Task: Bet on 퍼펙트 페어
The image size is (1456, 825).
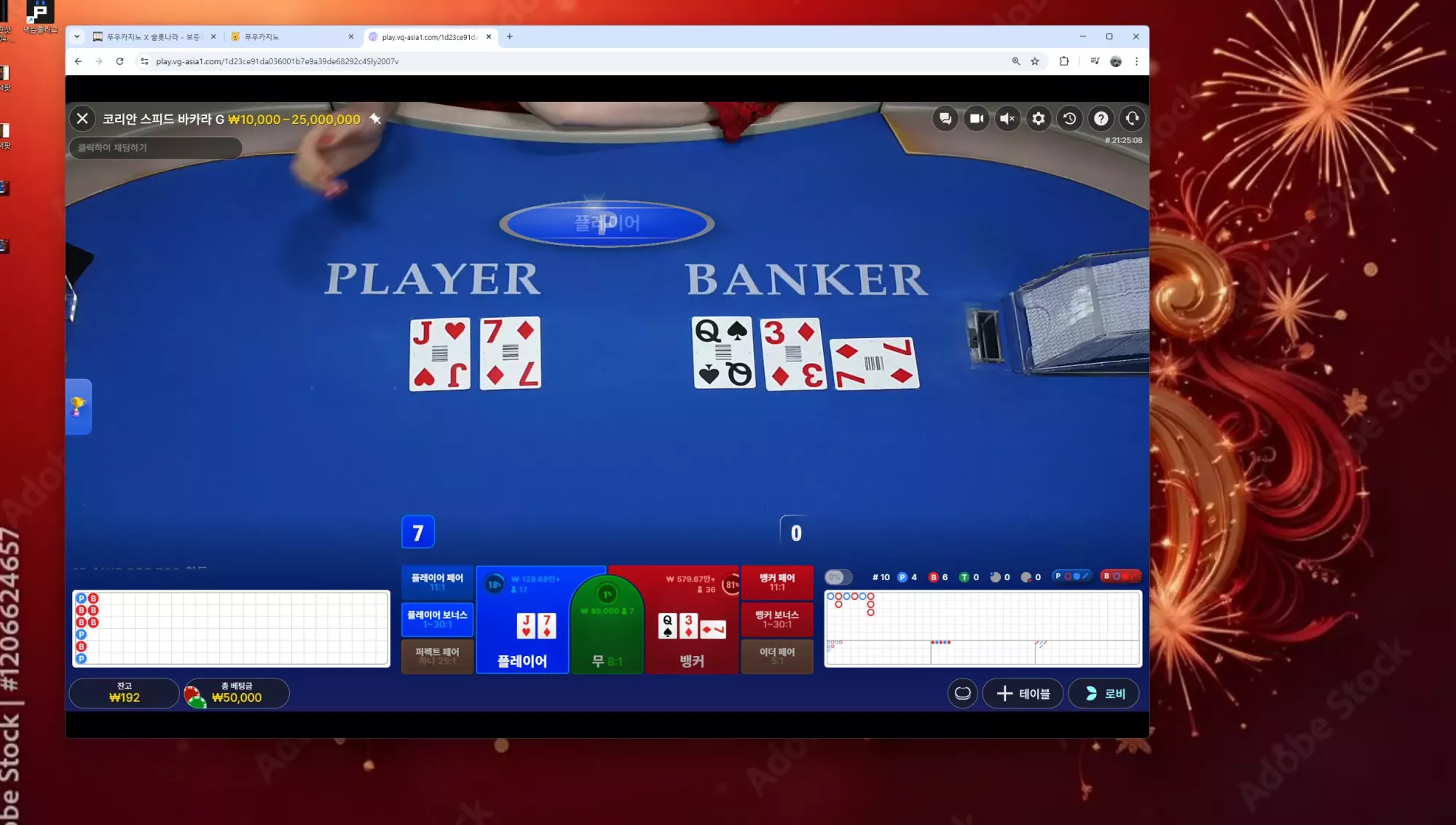Action: [x=437, y=657]
